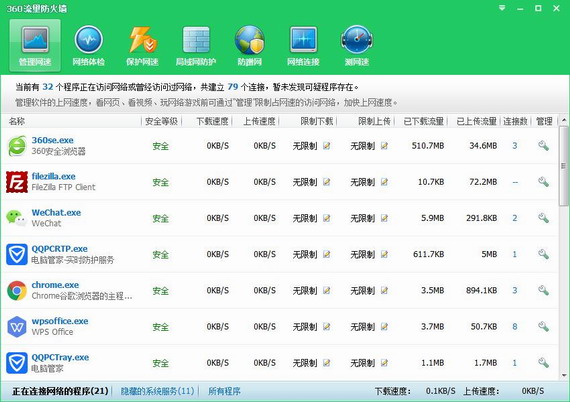Image resolution: width=570 pixels, height=402 pixels.
Task: Click scrollbar up arrow in program list
Action: (x=564, y=120)
